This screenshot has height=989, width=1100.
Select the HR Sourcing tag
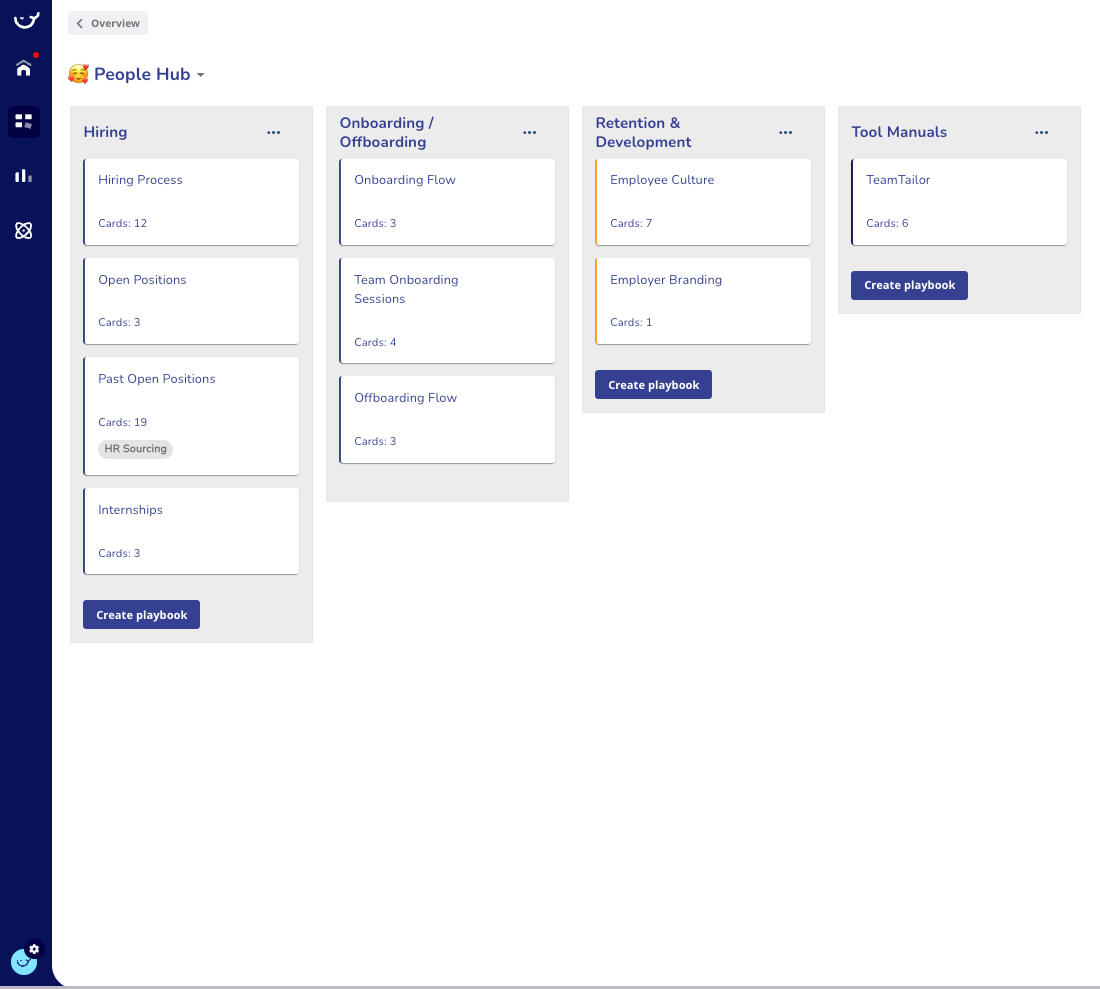point(135,449)
